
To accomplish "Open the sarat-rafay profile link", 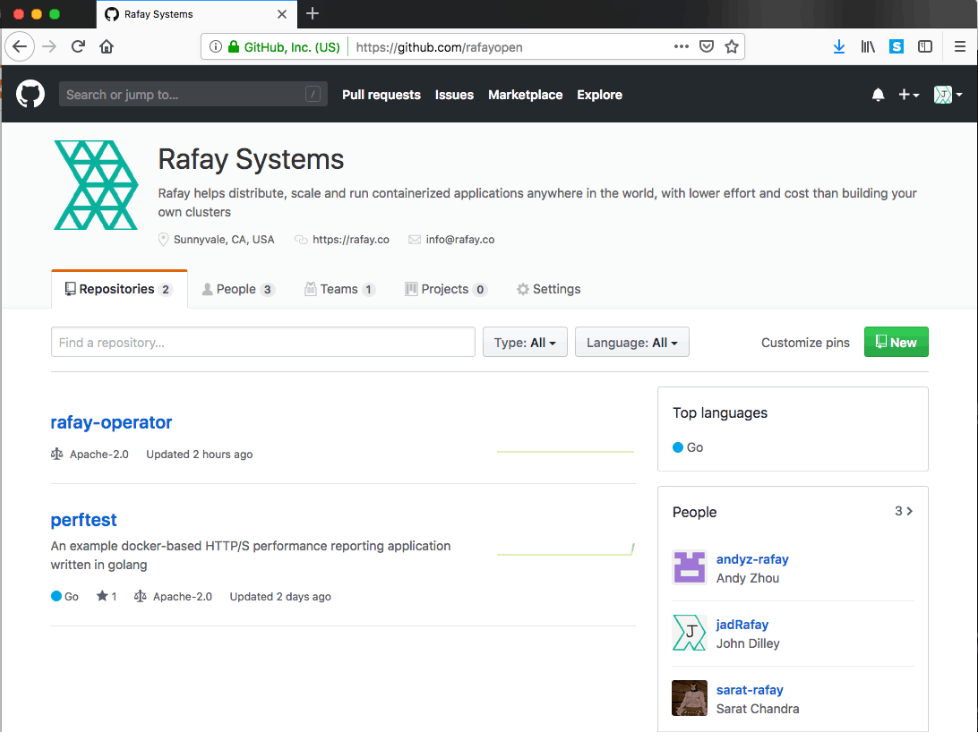I will click(749, 690).
